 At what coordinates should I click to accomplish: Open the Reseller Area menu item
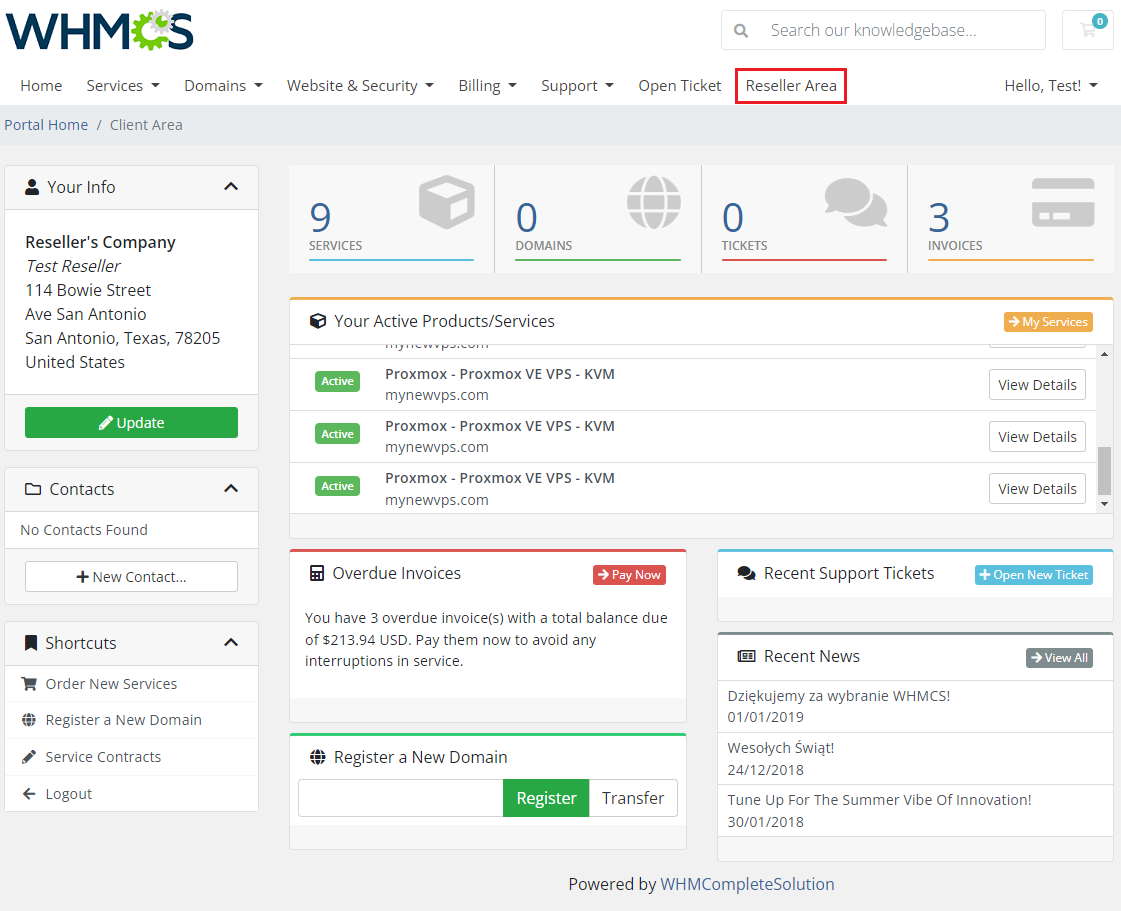point(791,86)
